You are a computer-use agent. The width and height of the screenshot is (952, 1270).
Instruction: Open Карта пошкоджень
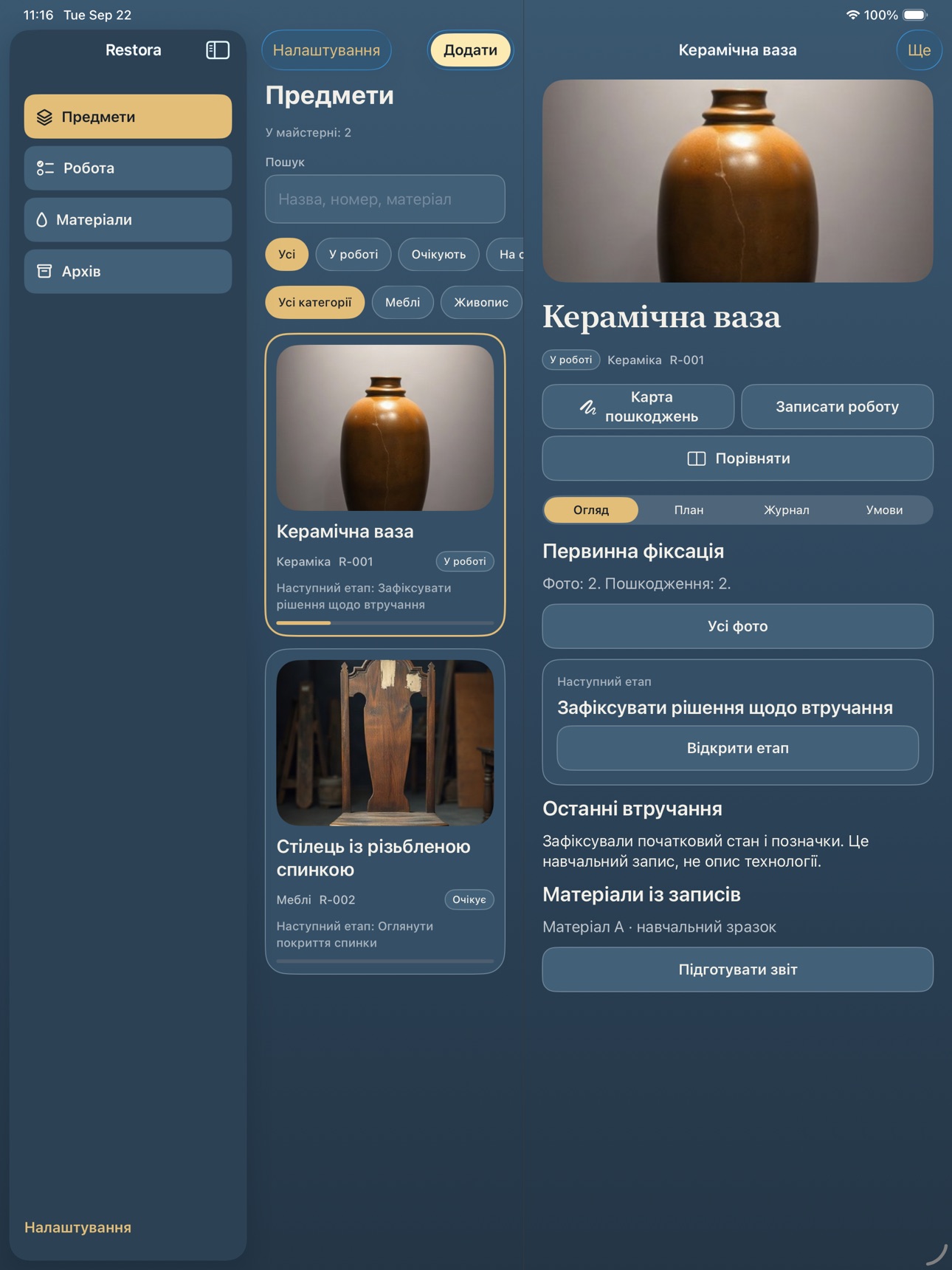tap(638, 407)
